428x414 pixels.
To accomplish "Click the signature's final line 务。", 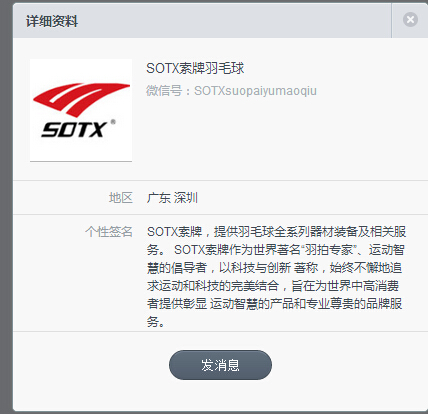I will coord(155,321).
